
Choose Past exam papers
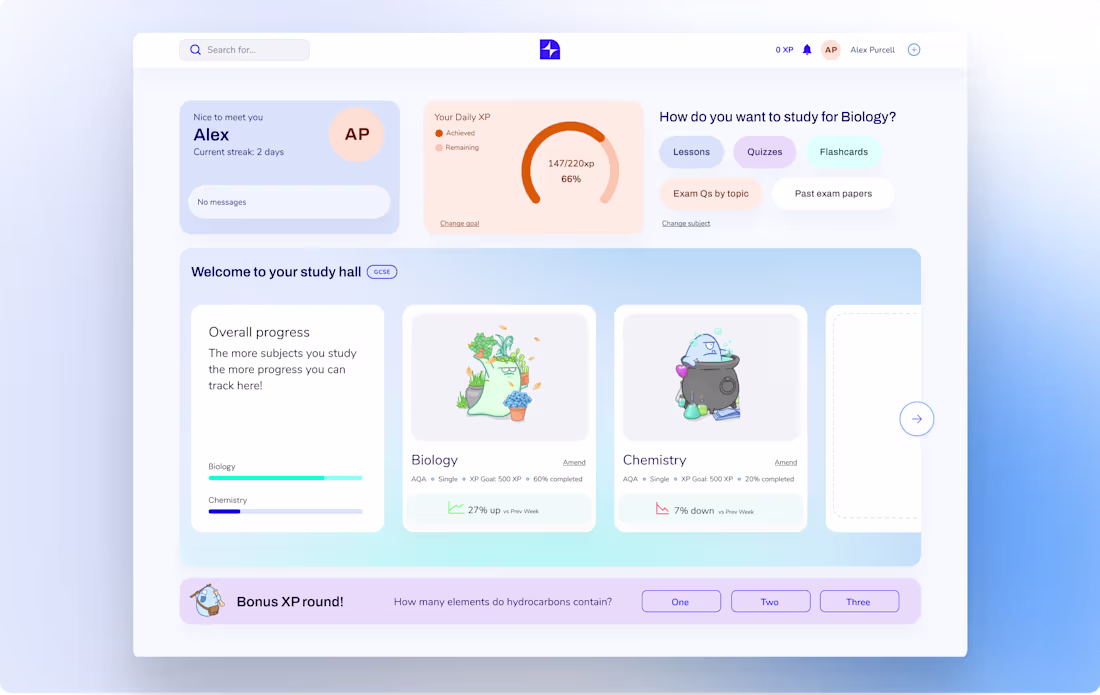coord(833,194)
